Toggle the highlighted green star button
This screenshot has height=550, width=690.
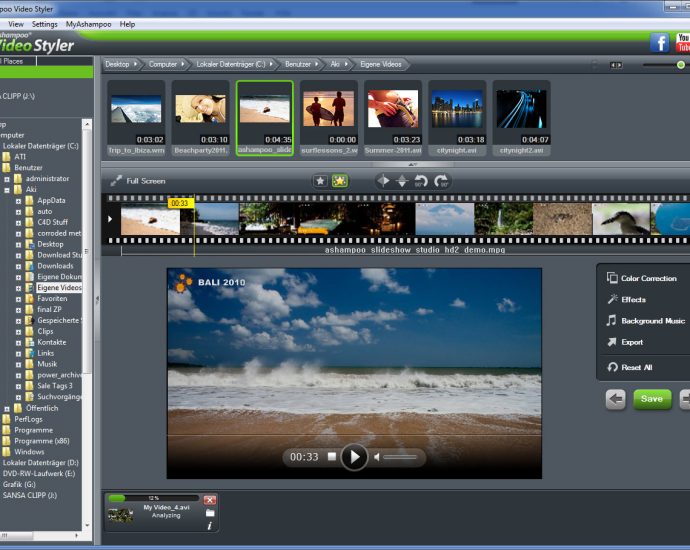pyautogui.click(x=339, y=181)
